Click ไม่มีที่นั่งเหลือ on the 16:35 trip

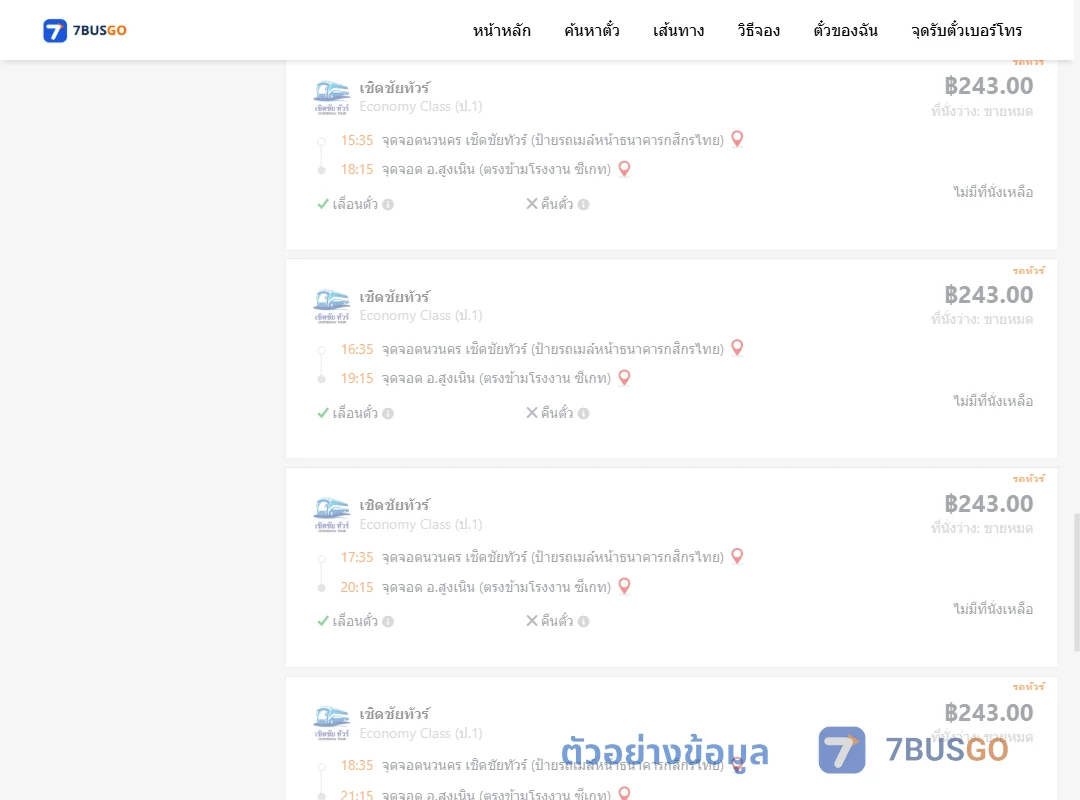(993, 401)
